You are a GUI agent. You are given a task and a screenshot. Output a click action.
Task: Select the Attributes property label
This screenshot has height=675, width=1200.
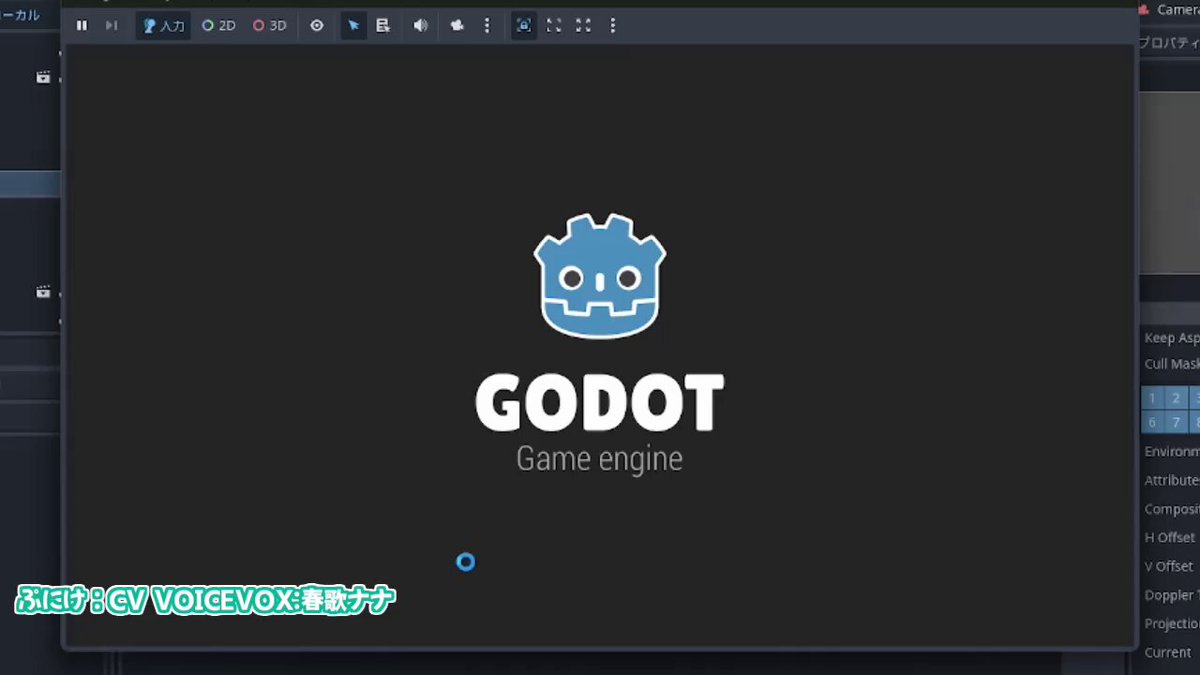(1172, 481)
